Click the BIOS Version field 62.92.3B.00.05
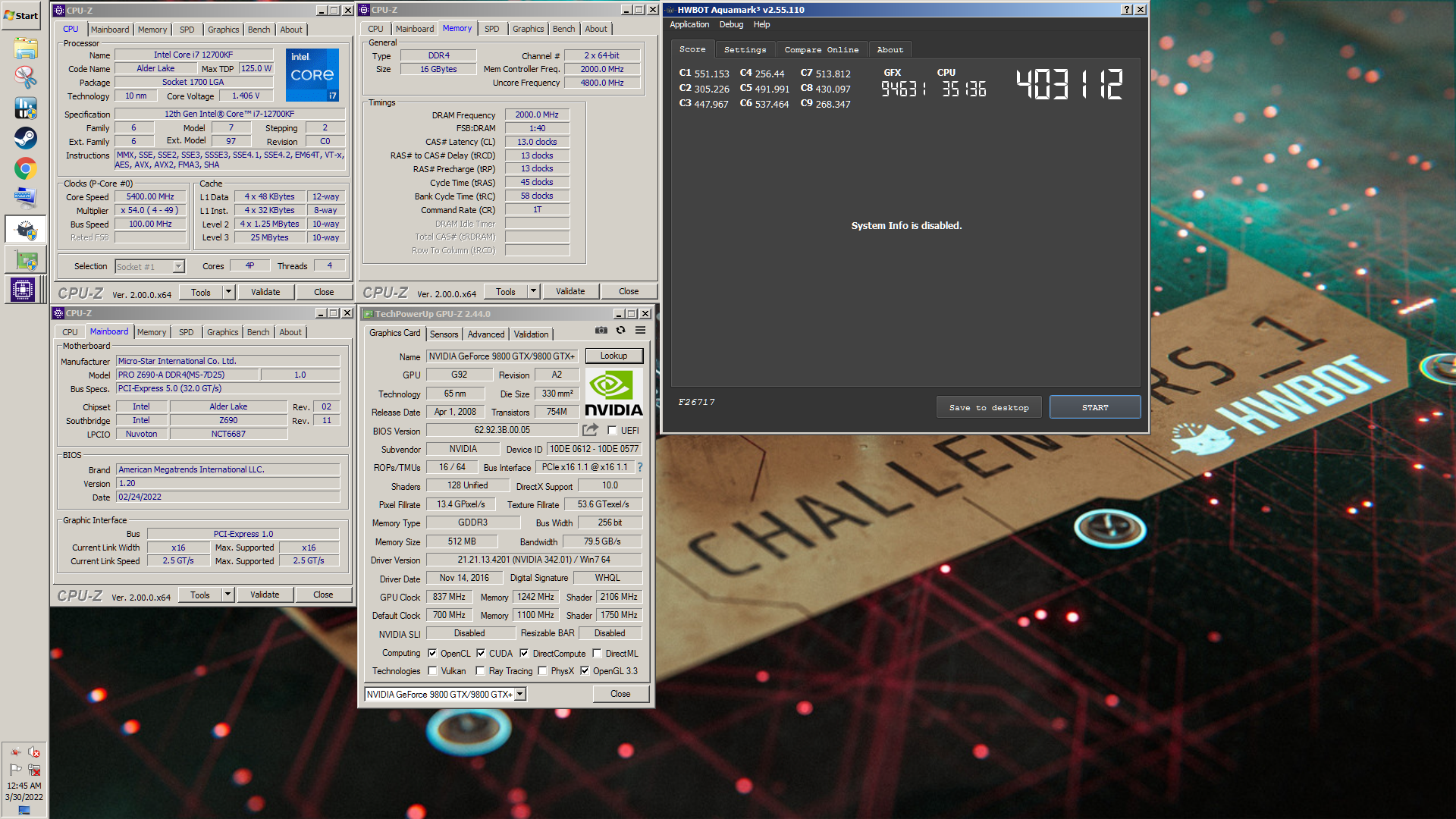 click(502, 430)
